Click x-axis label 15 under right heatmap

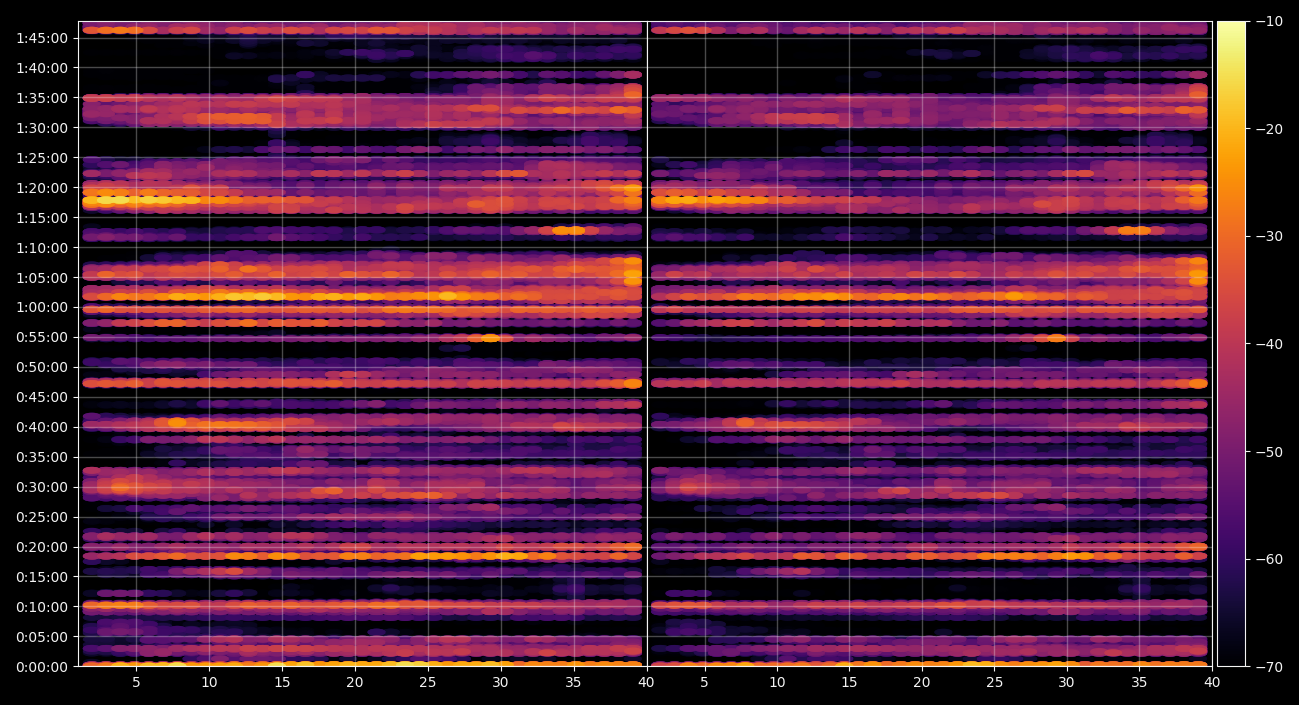coord(849,682)
